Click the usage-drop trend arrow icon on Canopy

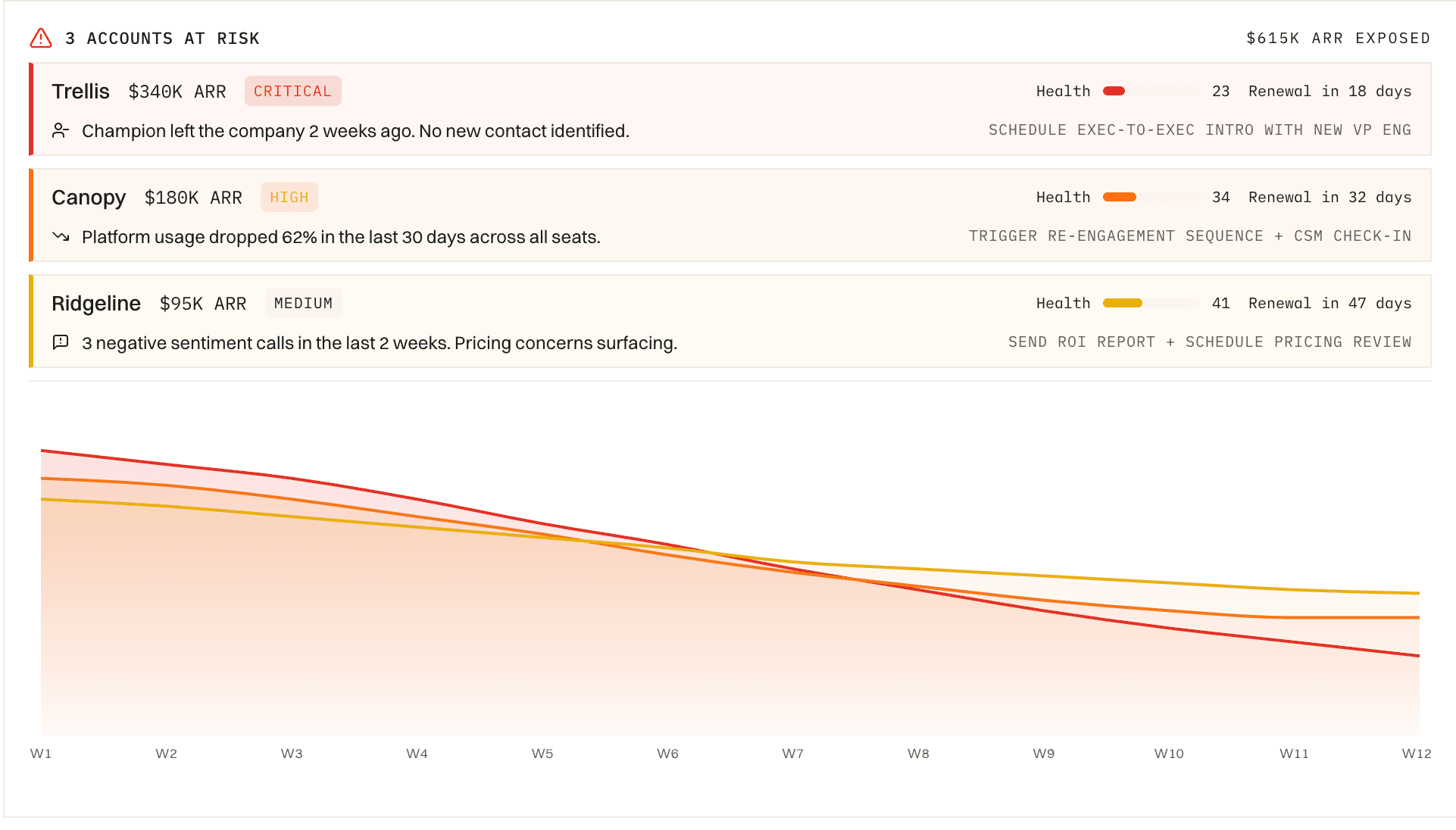coord(61,236)
